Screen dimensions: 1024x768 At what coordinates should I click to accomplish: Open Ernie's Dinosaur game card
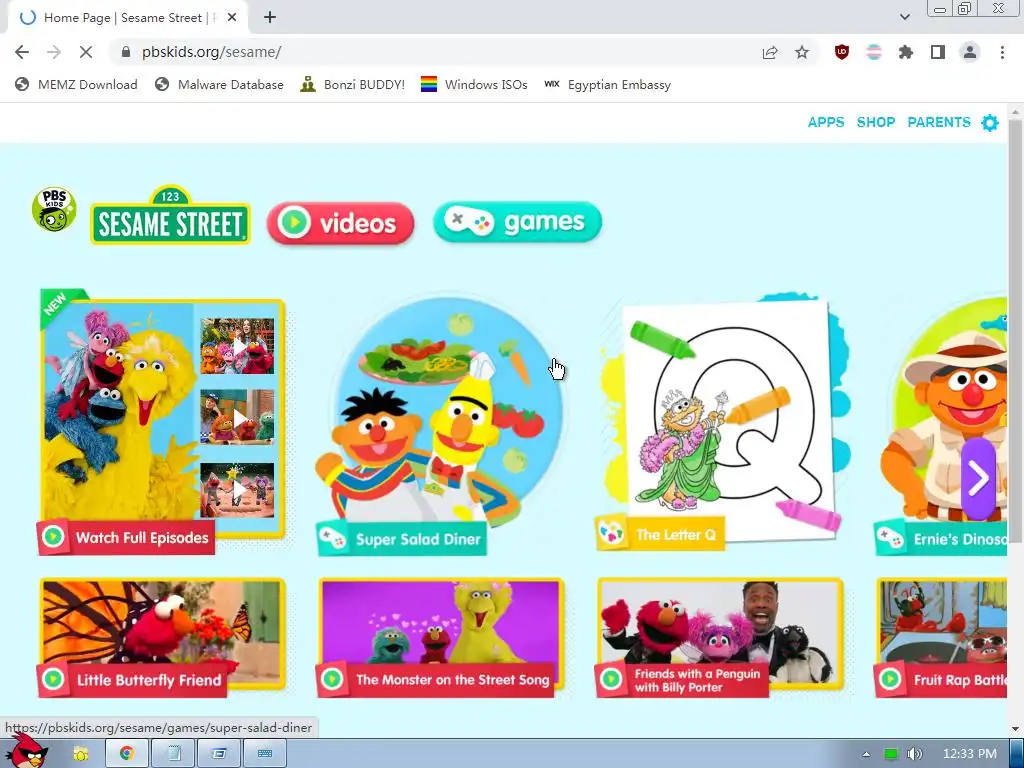click(x=940, y=424)
